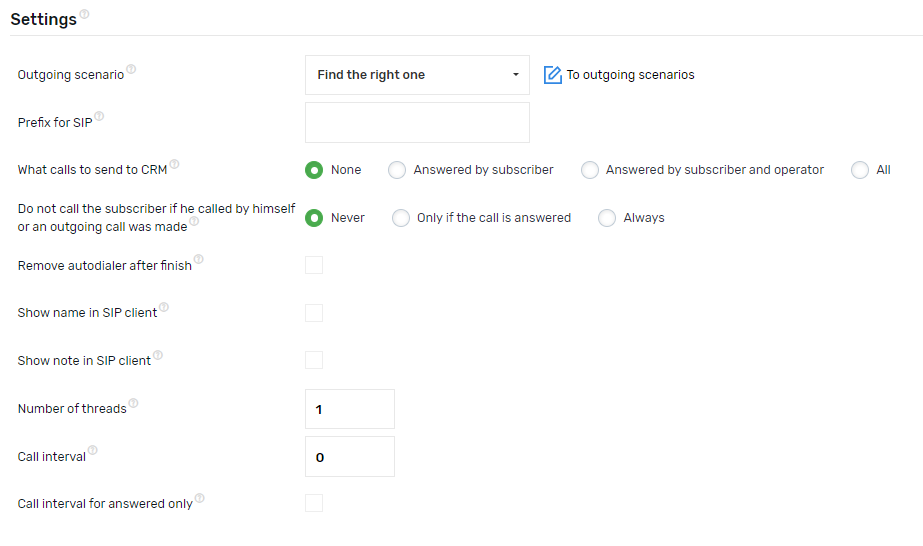This screenshot has height=546, width=923.
Task: Click the edit icon beside To outgoing scenarios
Action: point(552,75)
